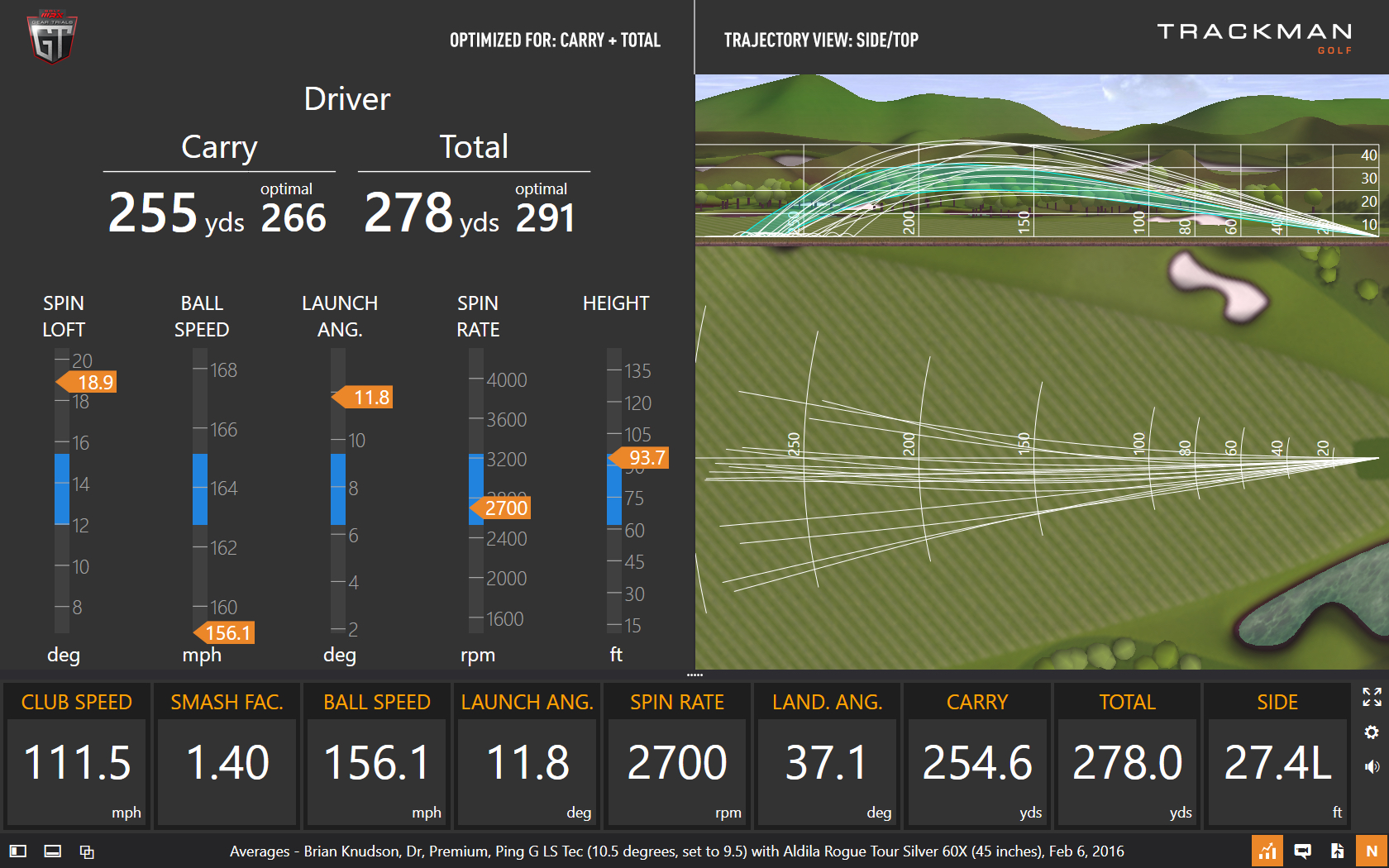Viewport: 1389px width, 868px height.
Task: Click the 111.5 club speed value
Action: (77, 762)
